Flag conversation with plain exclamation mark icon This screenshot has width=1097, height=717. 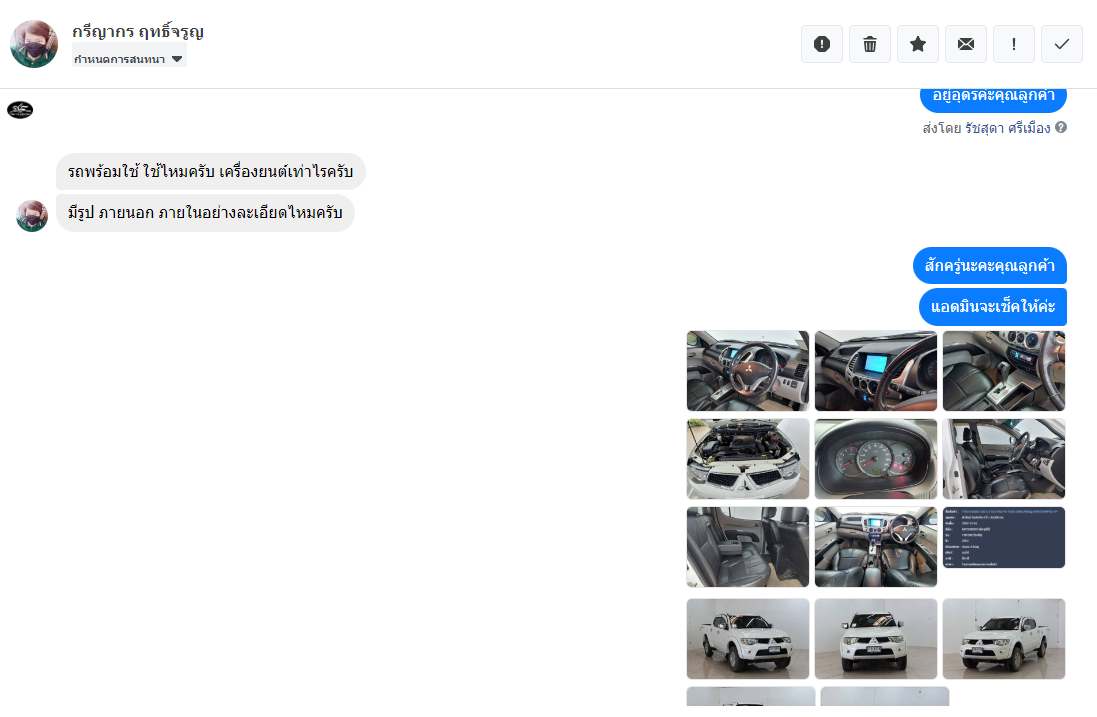(1014, 44)
